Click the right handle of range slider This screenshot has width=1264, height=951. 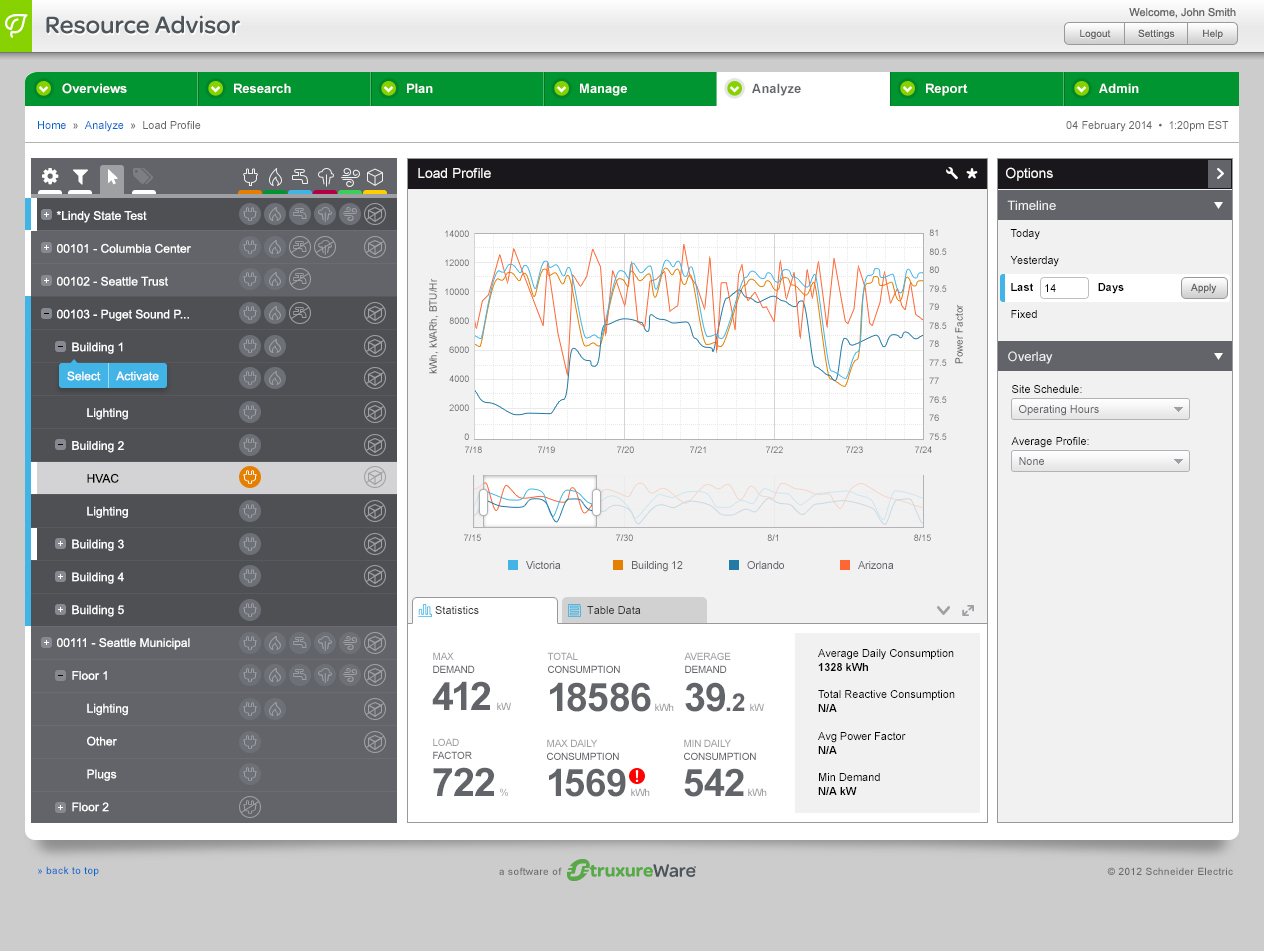596,502
